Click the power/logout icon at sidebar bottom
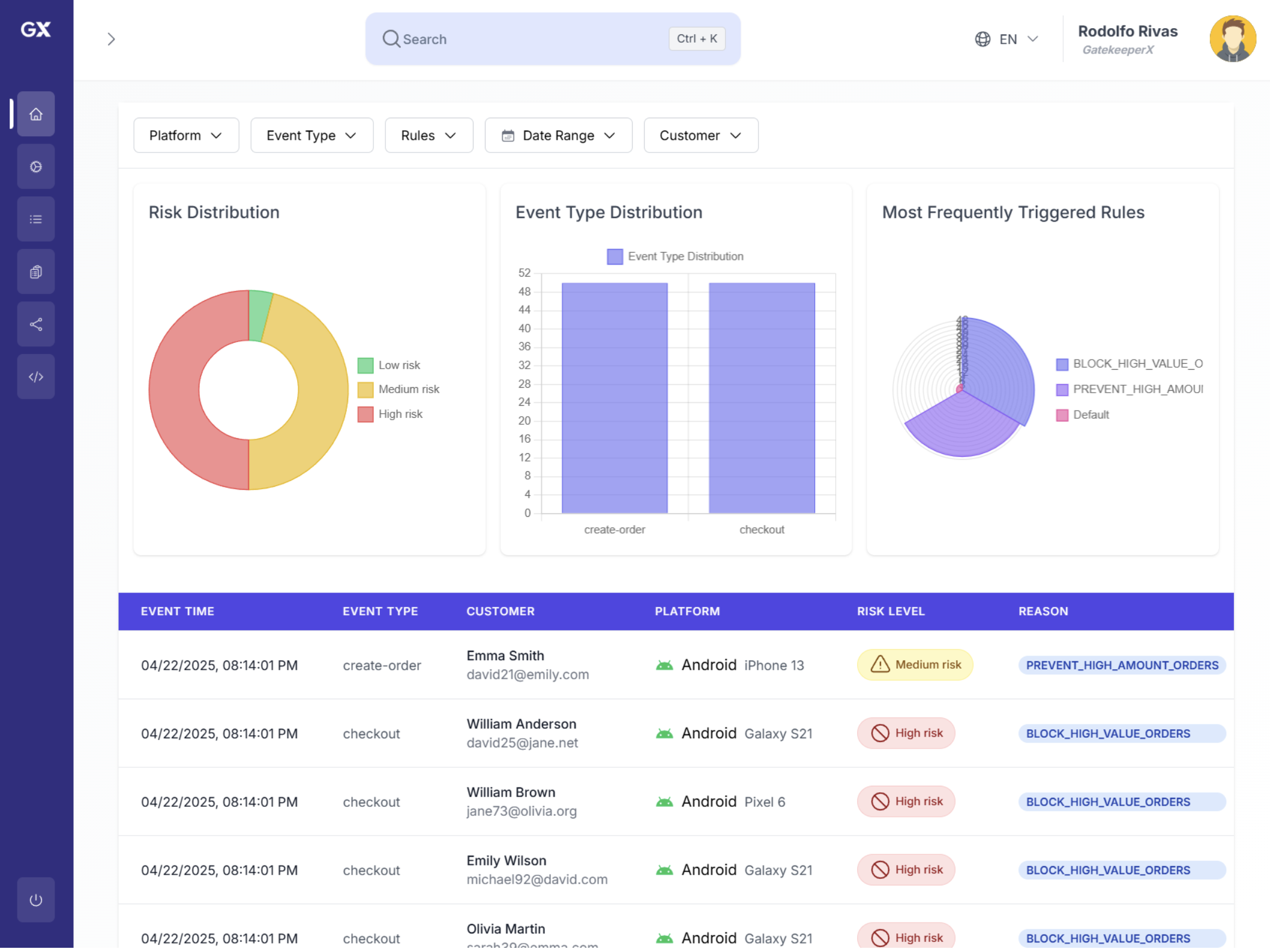Image resolution: width=1270 pixels, height=952 pixels. click(36, 900)
